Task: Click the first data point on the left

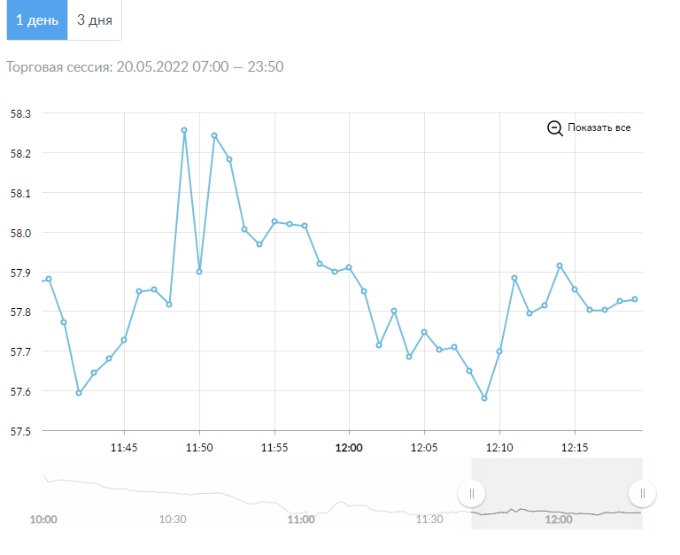Action: [48, 279]
